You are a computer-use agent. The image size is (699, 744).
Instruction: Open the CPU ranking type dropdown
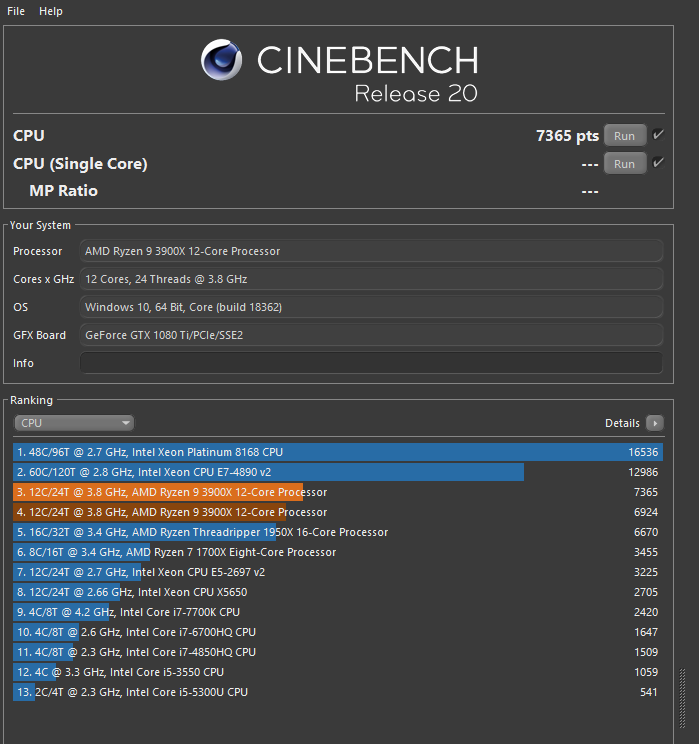tap(74, 423)
